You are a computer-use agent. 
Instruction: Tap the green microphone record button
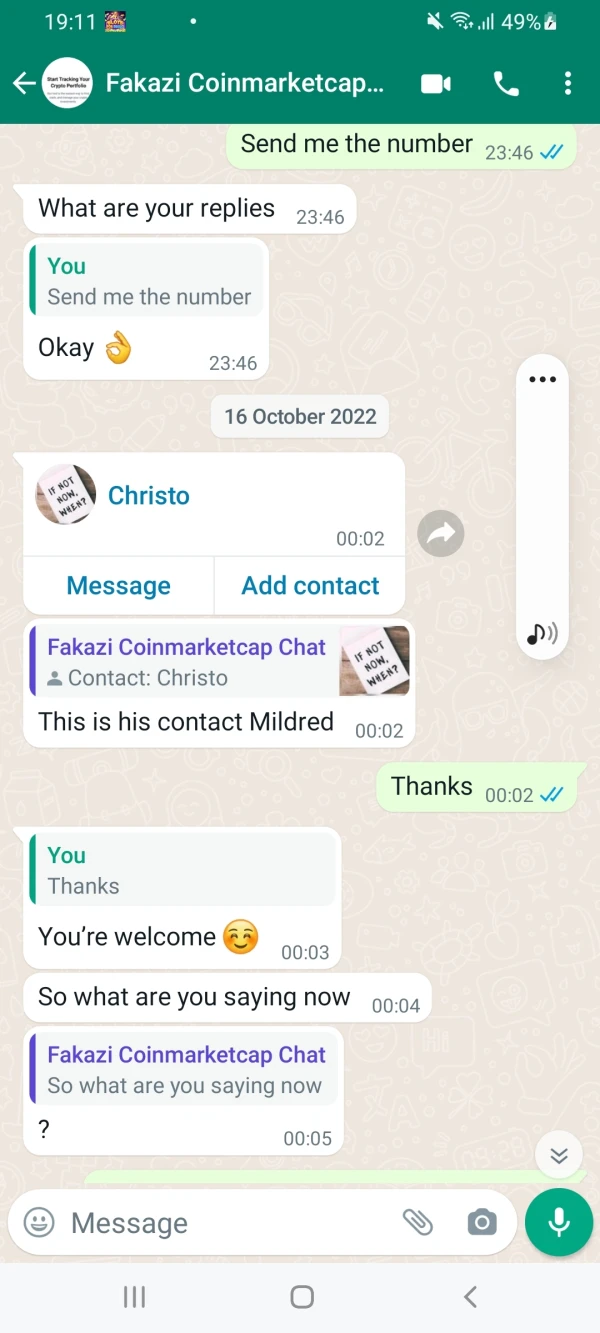[x=559, y=1222]
